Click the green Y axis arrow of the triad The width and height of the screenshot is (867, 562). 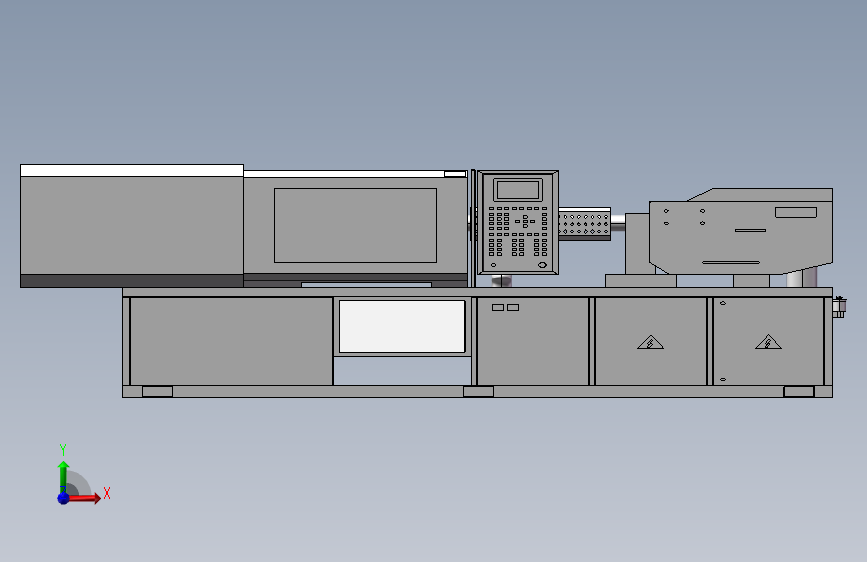63,475
